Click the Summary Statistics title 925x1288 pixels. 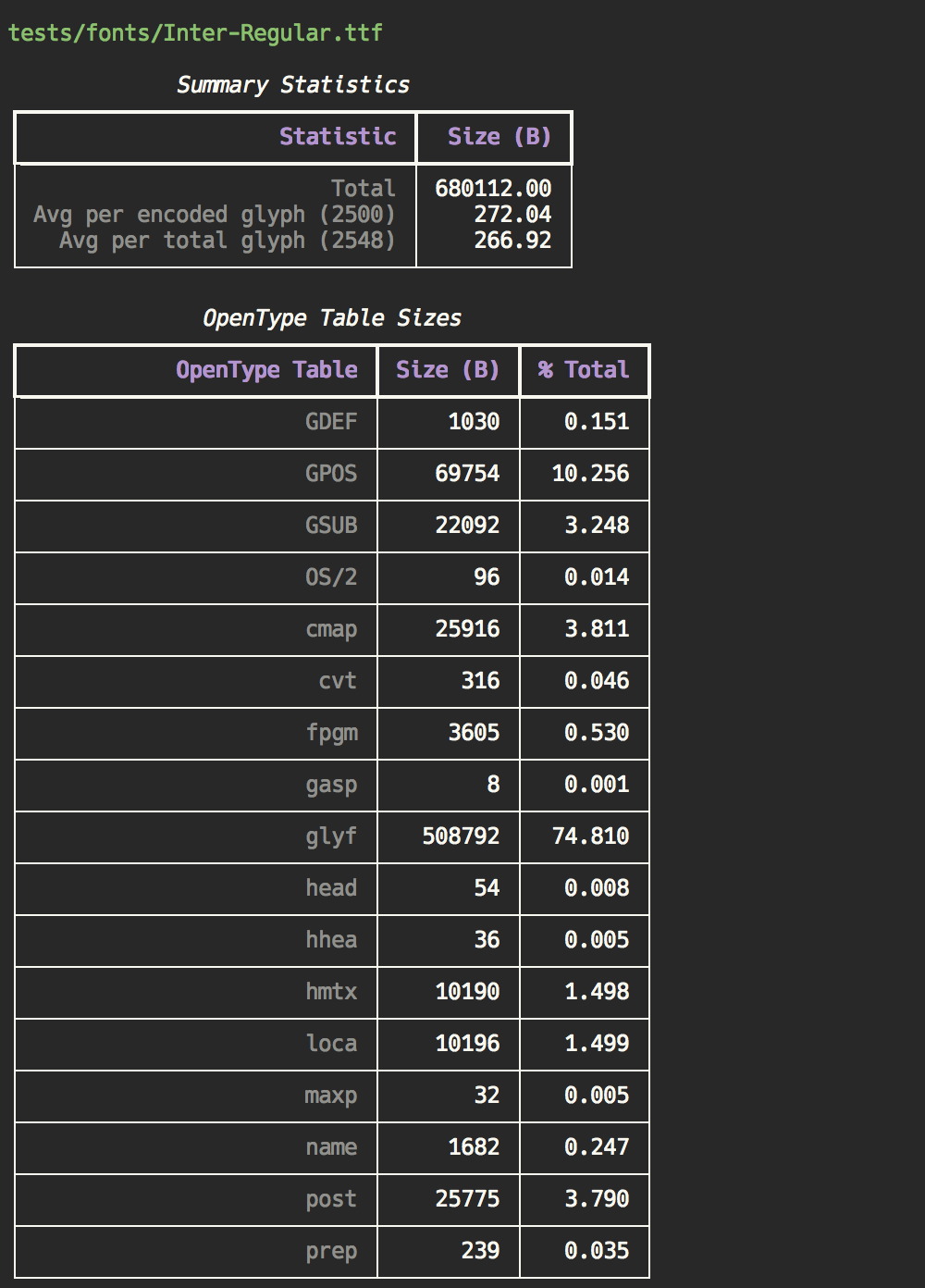click(x=292, y=85)
